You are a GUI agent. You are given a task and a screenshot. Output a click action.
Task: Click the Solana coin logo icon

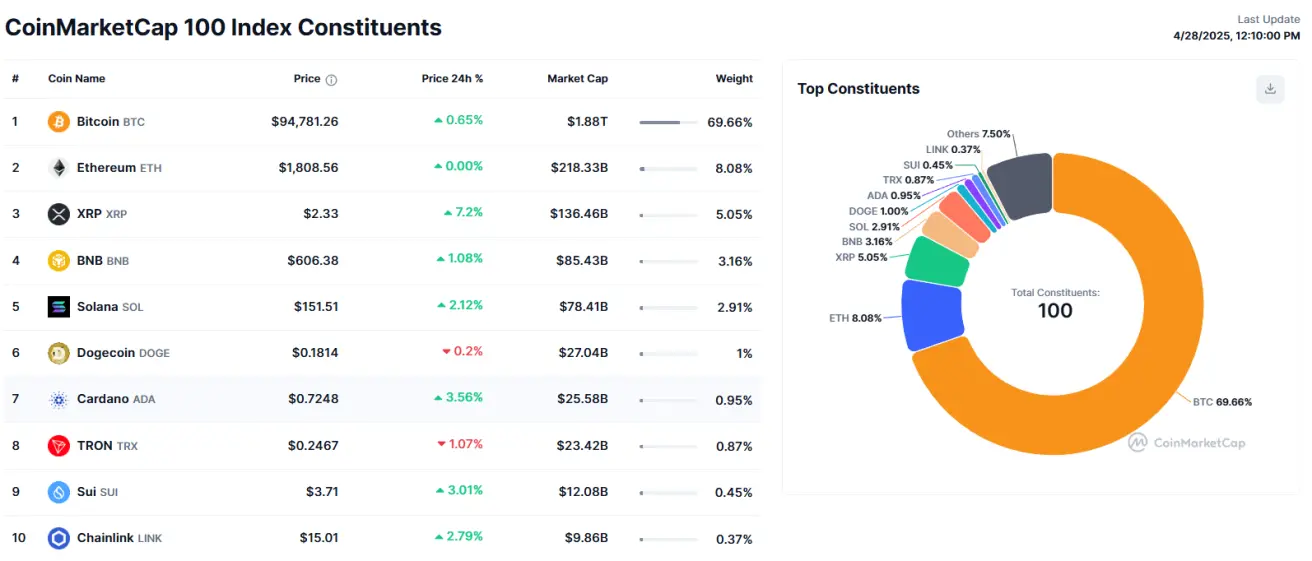coord(59,307)
